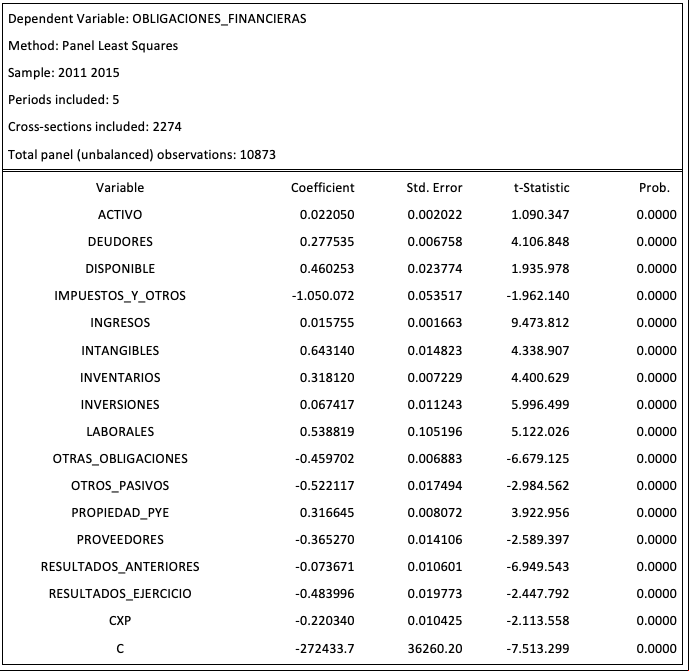This screenshot has height=671, width=689.
Task: Select the Total panel observations line
Action: coord(142,155)
